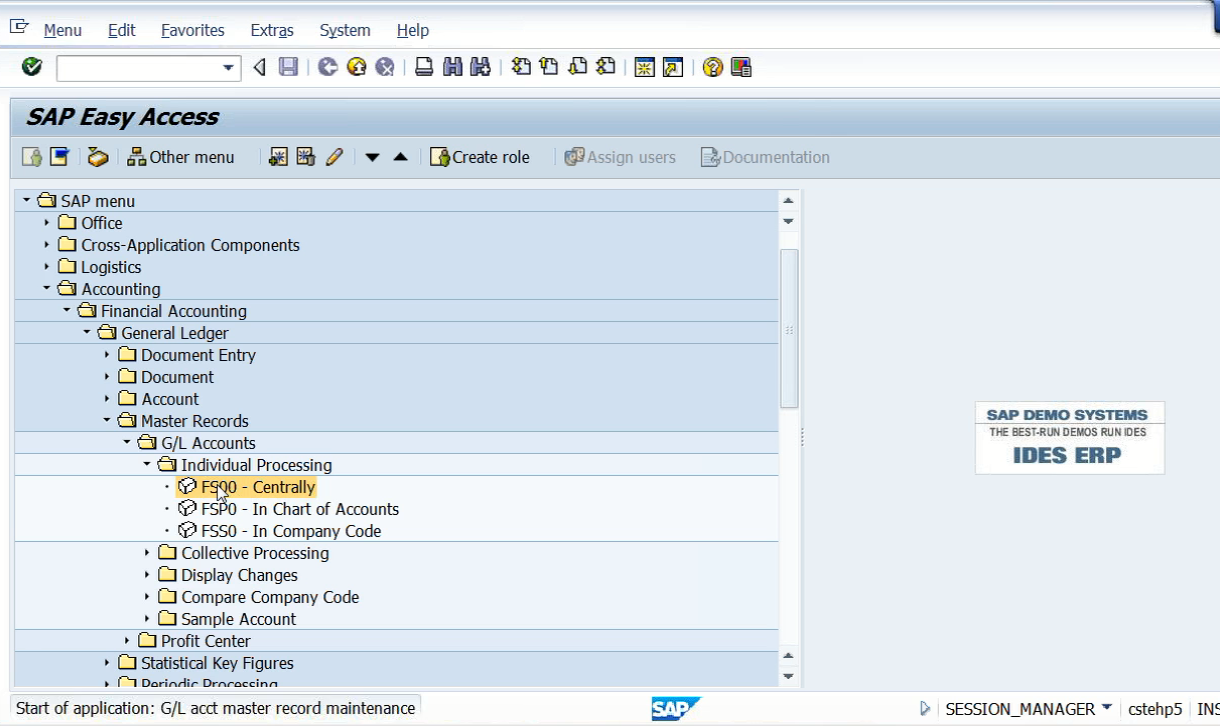Expand the Office folder node
Image resolution: width=1220 pixels, height=726 pixels.
(x=46, y=223)
